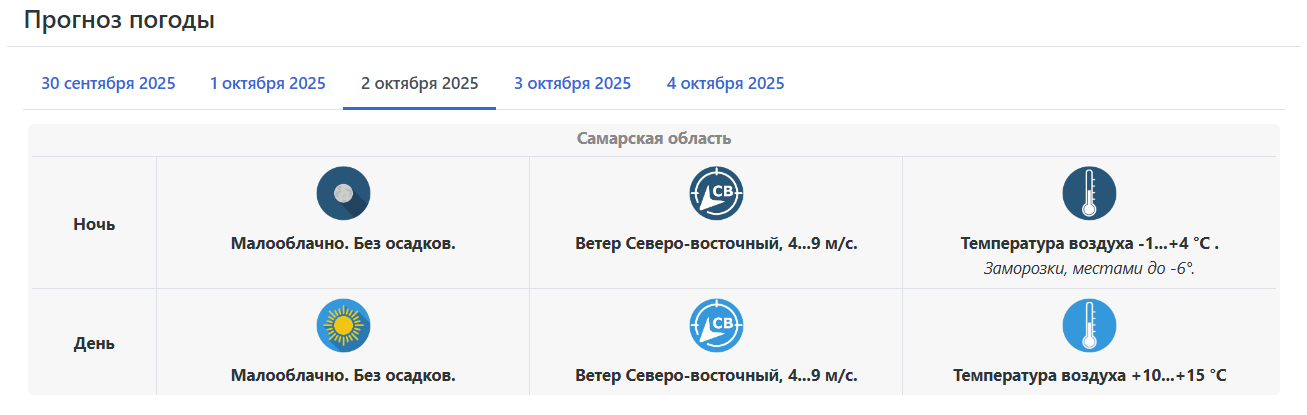Screen dimensions: 1307x415
Task: Open the 1 октября 2025 tab
Action: pyautogui.click(x=268, y=83)
